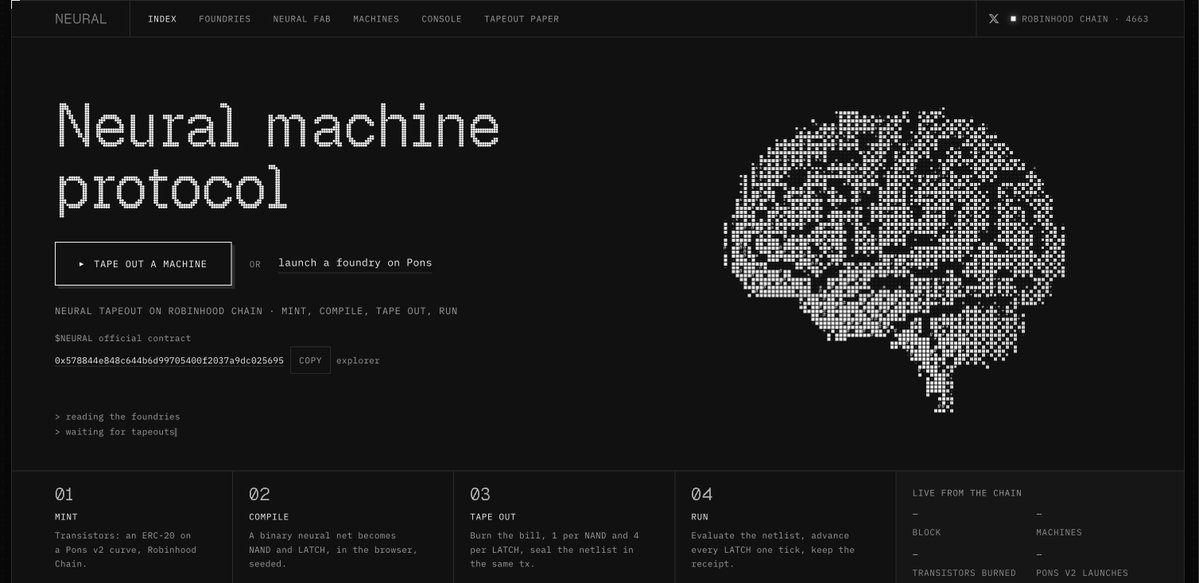Click the TAPE OUT A MACHINE button
This screenshot has width=1199, height=583.
point(143,264)
